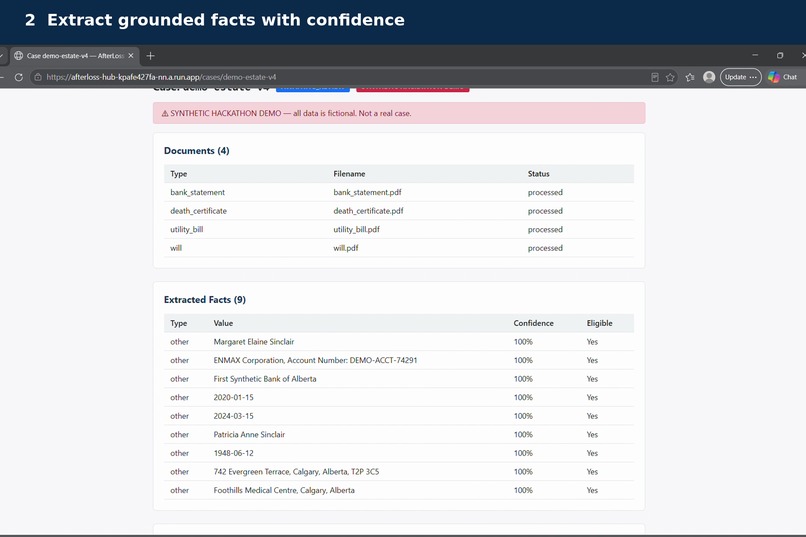Image resolution: width=806 pixels, height=537 pixels.
Task: Click 100% confidence for Foothills Medical Centre
Action: point(523,490)
